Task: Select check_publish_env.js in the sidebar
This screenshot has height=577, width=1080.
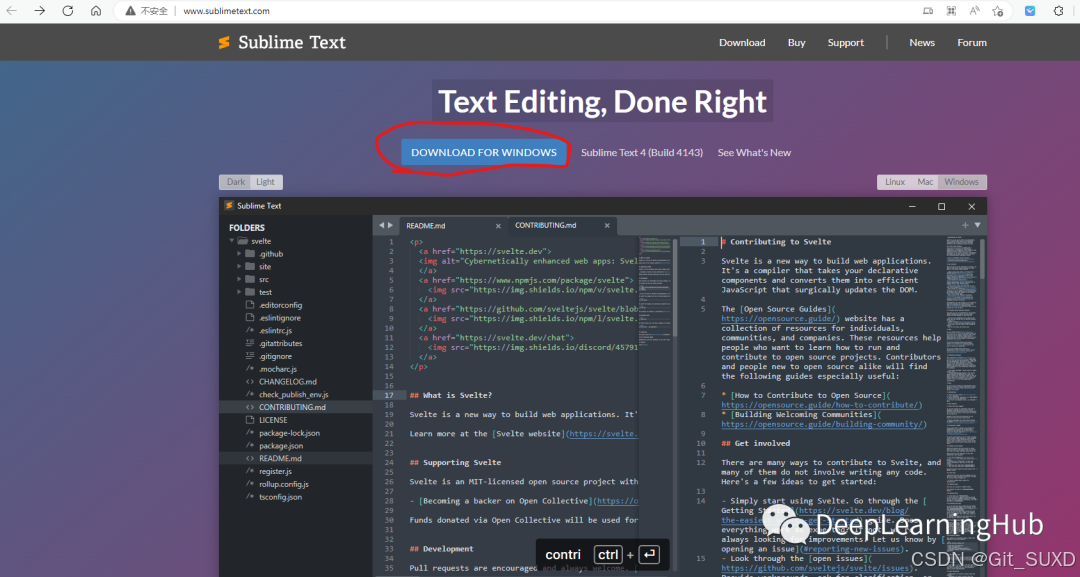Action: point(295,395)
